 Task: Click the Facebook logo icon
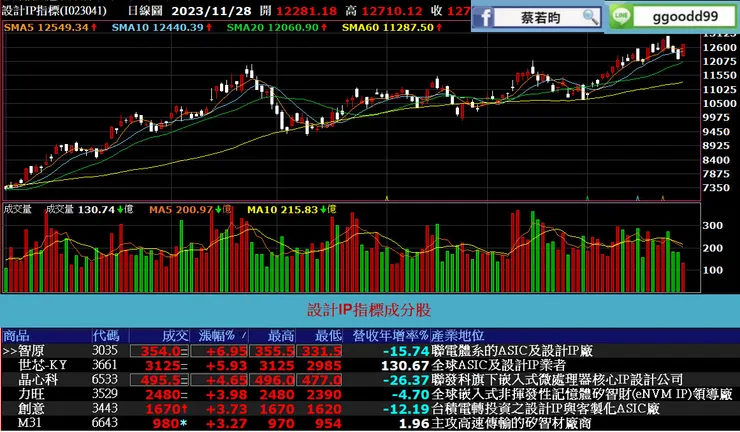point(482,18)
